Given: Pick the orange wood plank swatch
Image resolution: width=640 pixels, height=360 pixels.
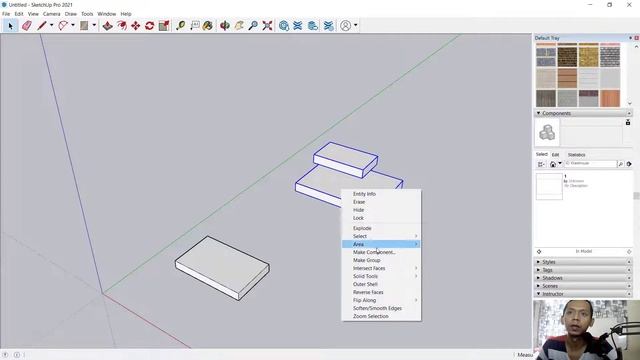Looking at the screenshot, I should click(x=610, y=98).
